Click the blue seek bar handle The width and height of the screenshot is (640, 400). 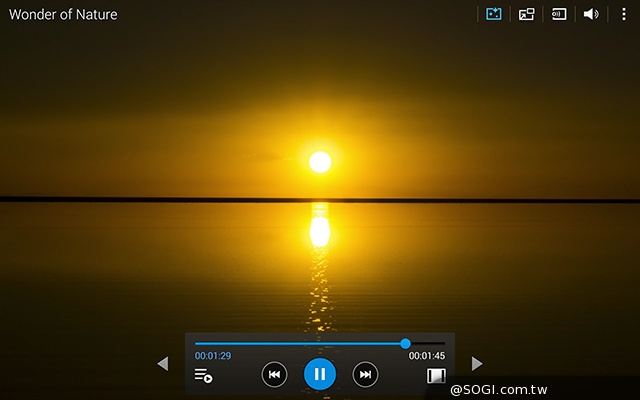coord(405,343)
